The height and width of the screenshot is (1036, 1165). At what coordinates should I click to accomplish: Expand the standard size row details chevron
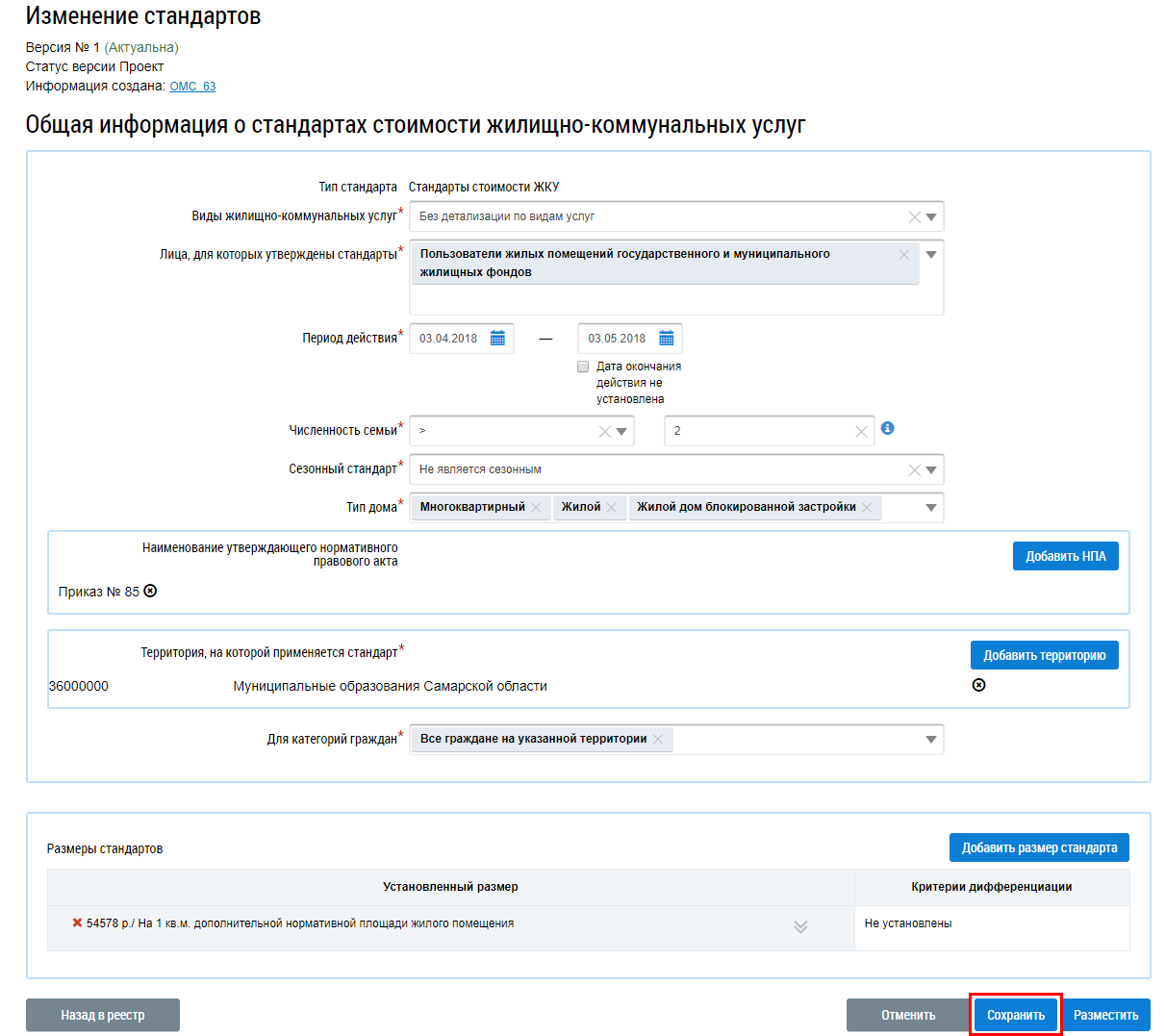click(x=800, y=926)
